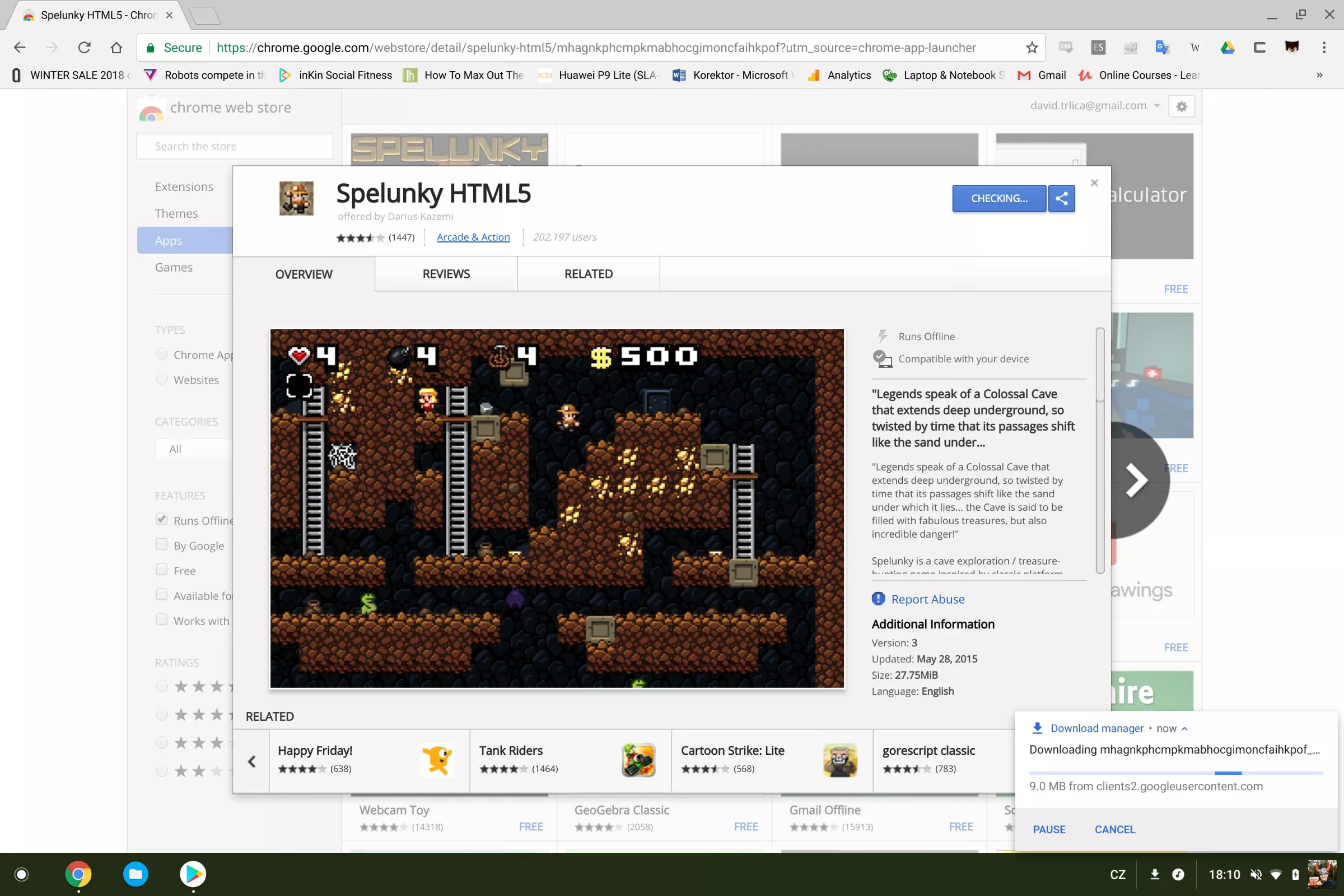Open the Arcade & Action category link
1344x896 pixels.
pos(473,237)
